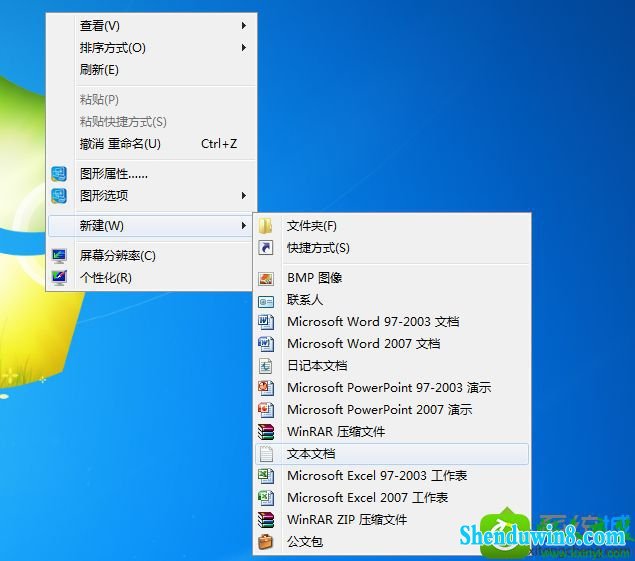Click the Ctrl+Z shortcut text

(x=219, y=144)
